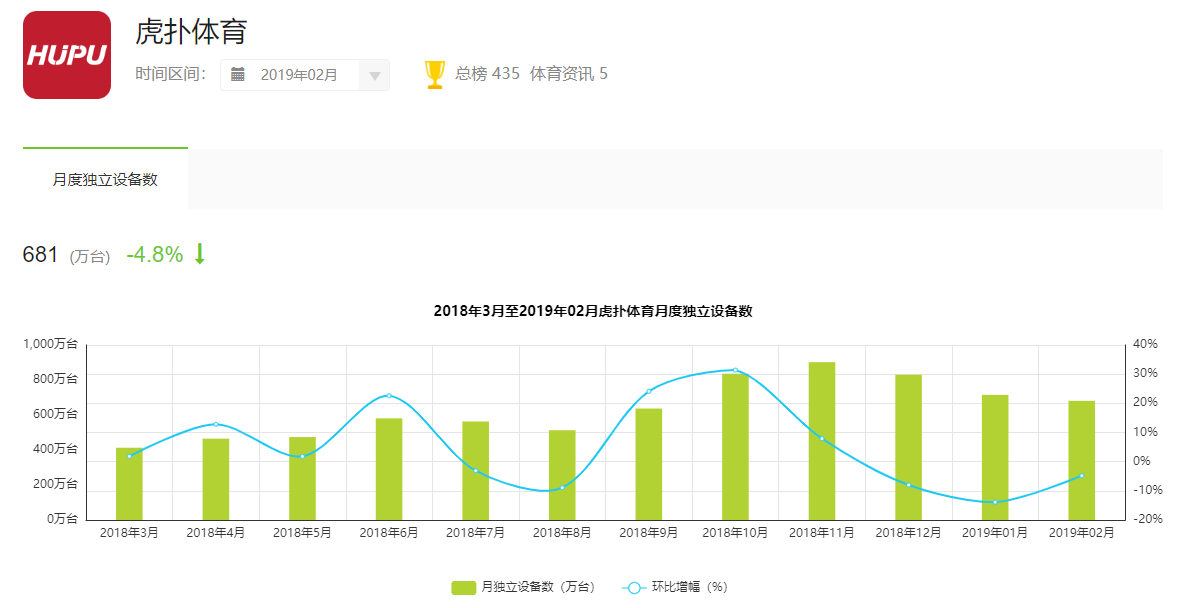Image resolution: width=1187 pixels, height=608 pixels.
Task: Click the 2018年5月 green bar
Action: [302, 479]
